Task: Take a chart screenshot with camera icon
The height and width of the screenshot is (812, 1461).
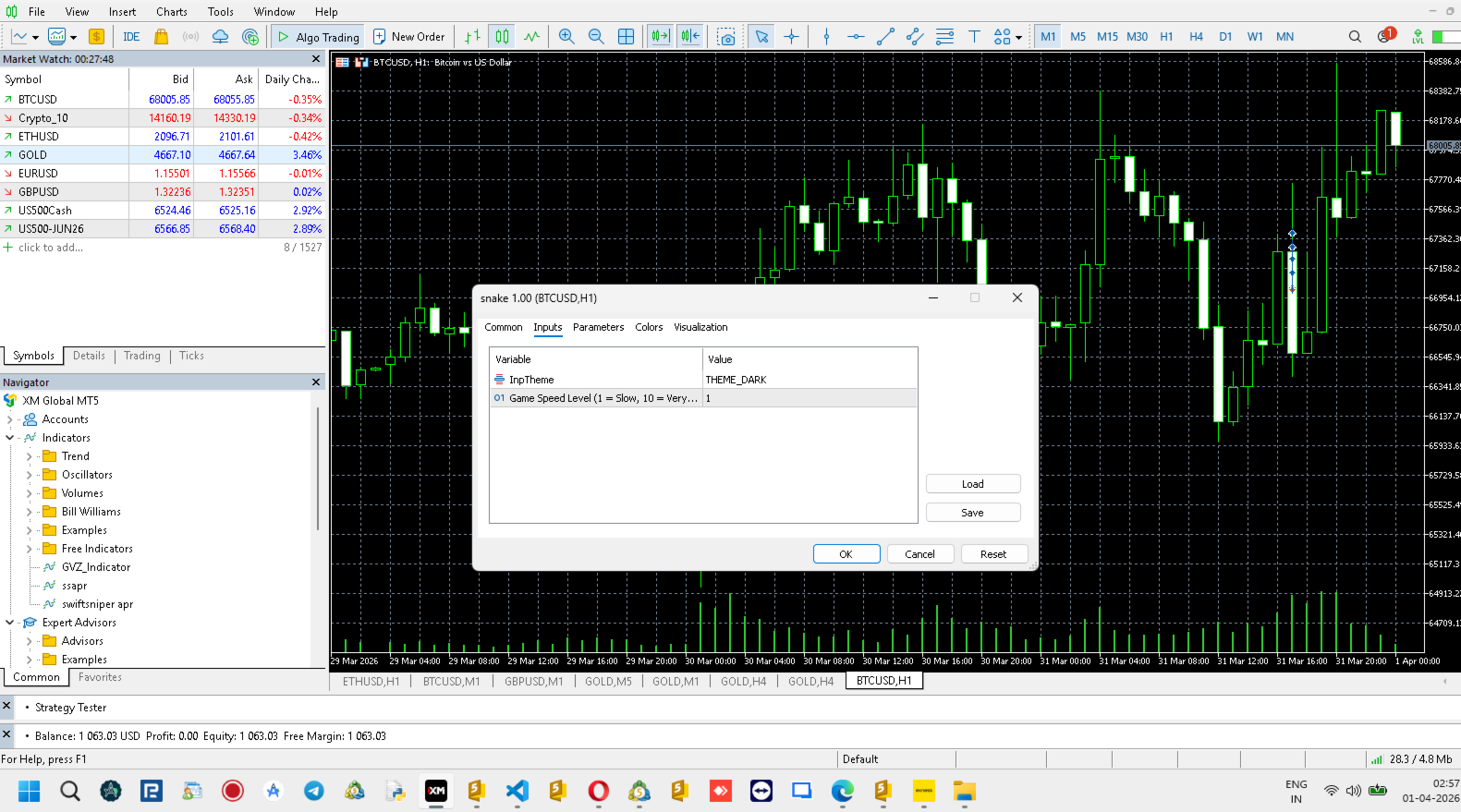Action: 726,37
